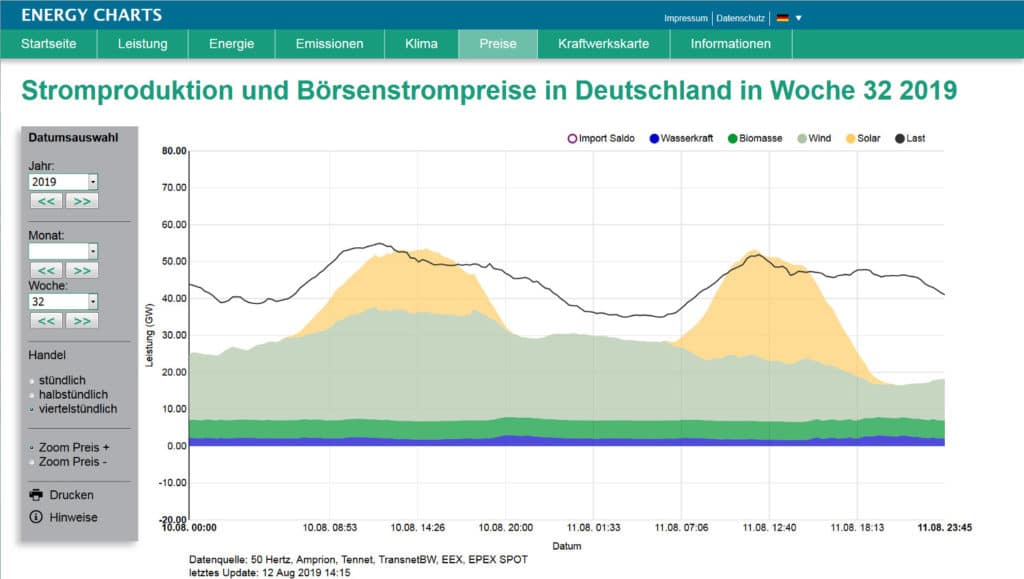The height and width of the screenshot is (579, 1024).
Task: Switch to the Kraftwerkskarte tab
Action: (x=603, y=44)
